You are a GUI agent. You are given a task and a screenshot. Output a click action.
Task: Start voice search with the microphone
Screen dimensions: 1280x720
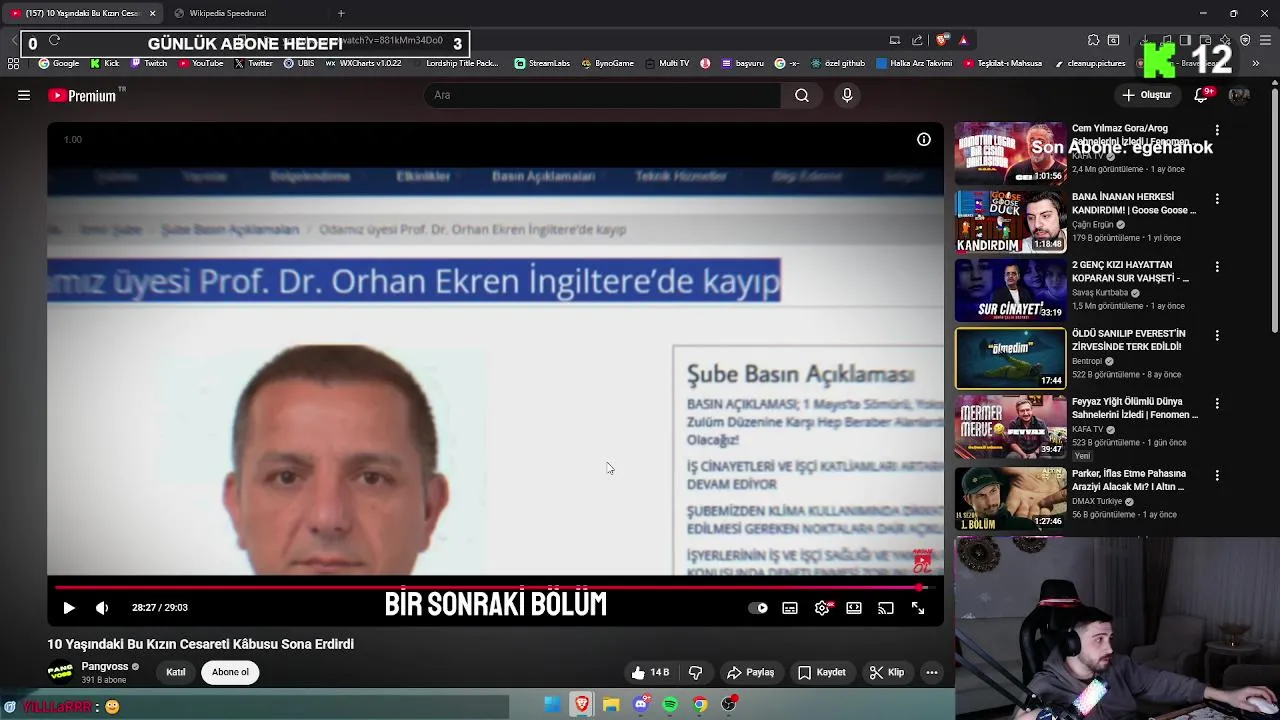click(x=847, y=95)
